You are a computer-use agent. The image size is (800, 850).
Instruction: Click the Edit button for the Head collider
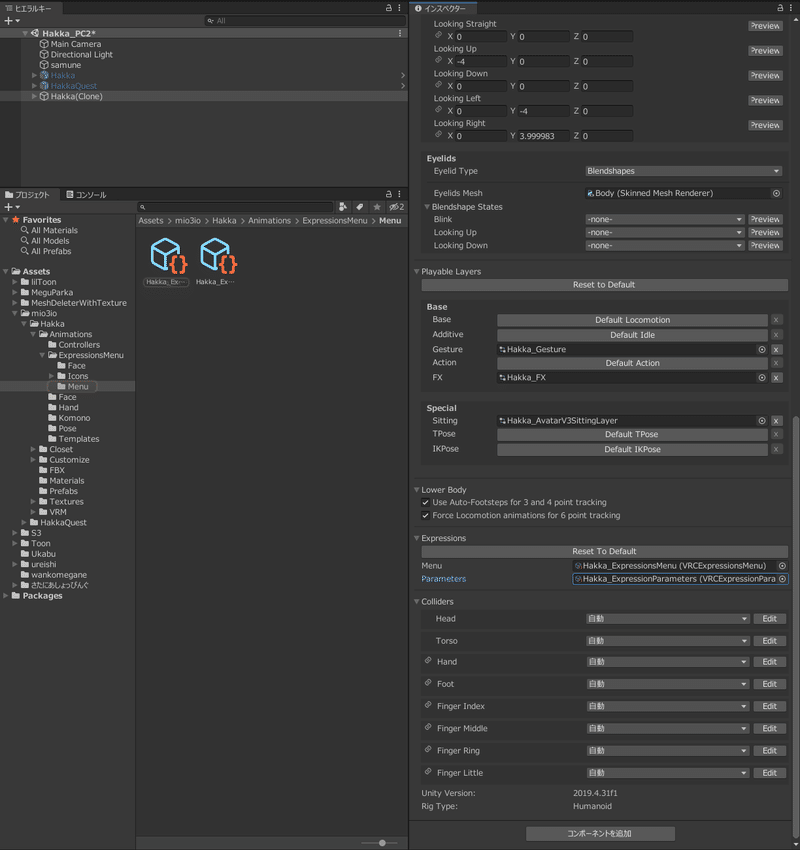769,619
